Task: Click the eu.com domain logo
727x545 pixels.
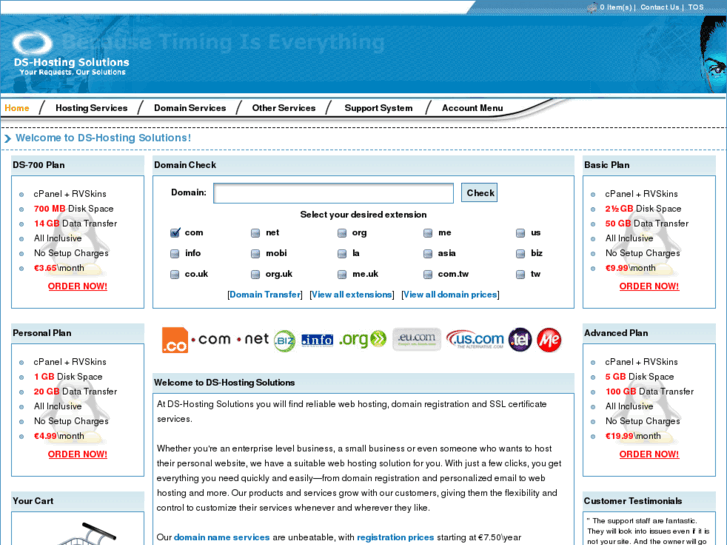Action: pyautogui.click(x=416, y=340)
